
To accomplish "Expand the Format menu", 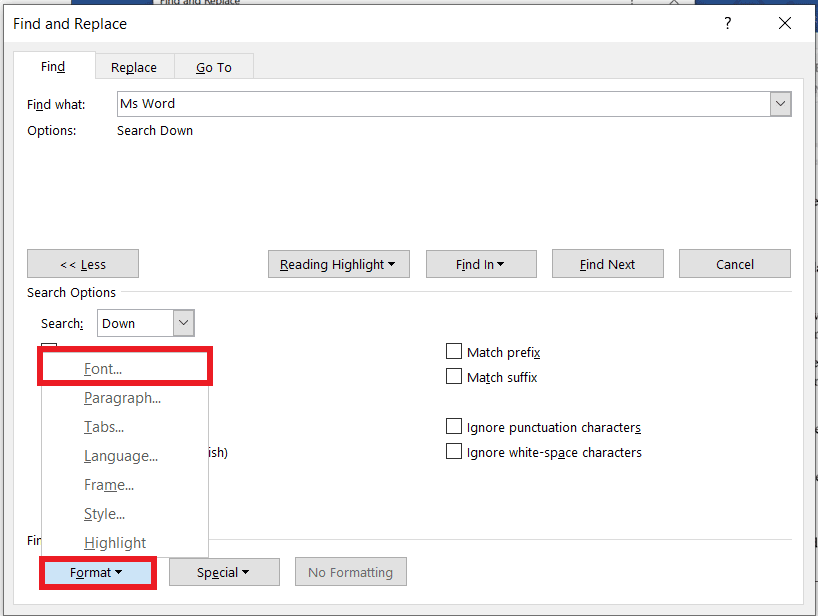I will click(97, 572).
